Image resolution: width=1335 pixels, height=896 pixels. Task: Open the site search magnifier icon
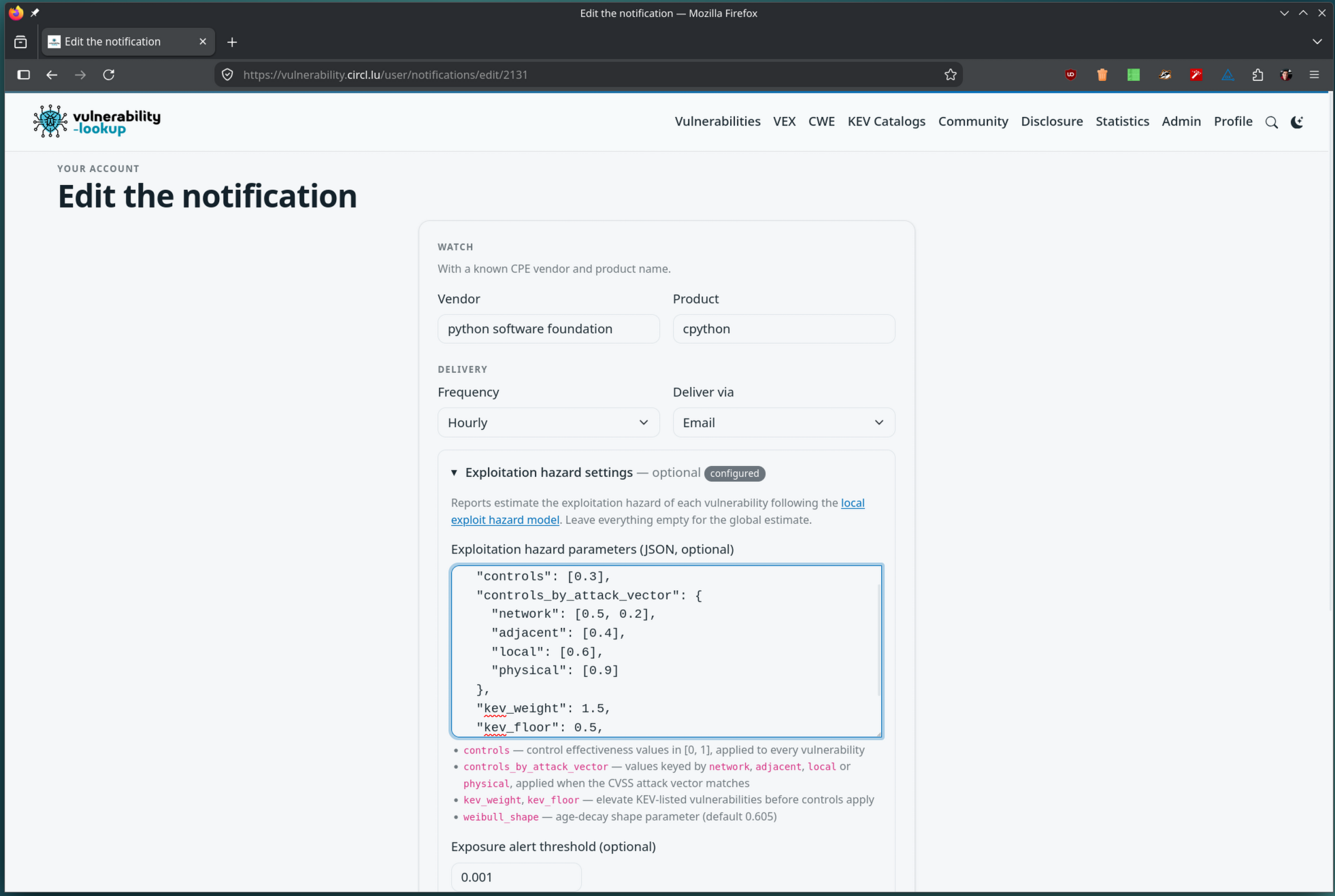click(x=1271, y=122)
